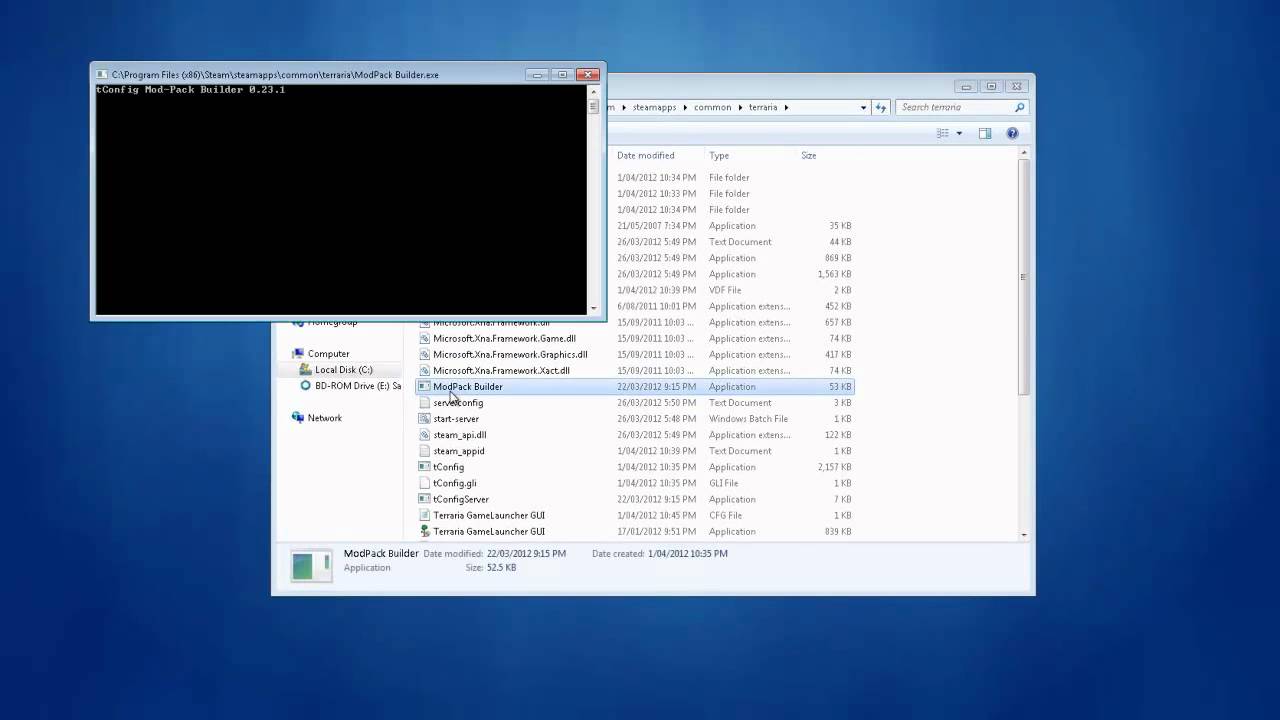The image size is (1280, 720).
Task: Click the terraria breadcrumb segment
Action: (763, 107)
